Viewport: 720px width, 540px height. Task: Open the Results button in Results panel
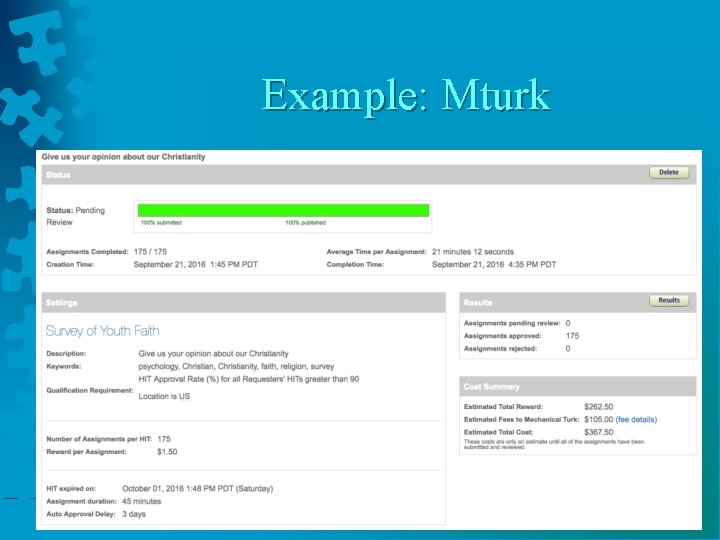[x=669, y=300]
